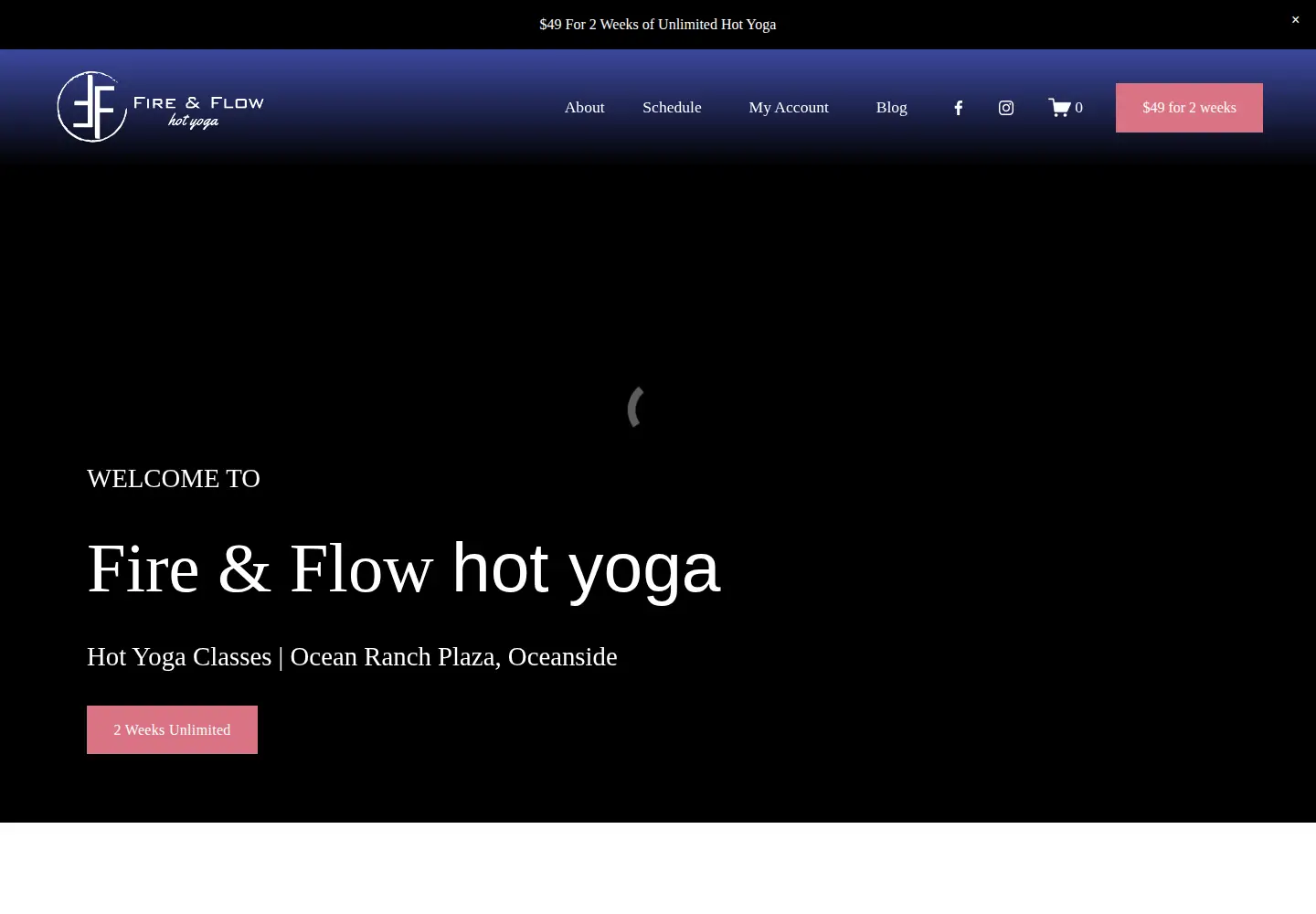Click the Fire & Flow logo
Viewport: 1316px width, 914px height.
point(161,107)
